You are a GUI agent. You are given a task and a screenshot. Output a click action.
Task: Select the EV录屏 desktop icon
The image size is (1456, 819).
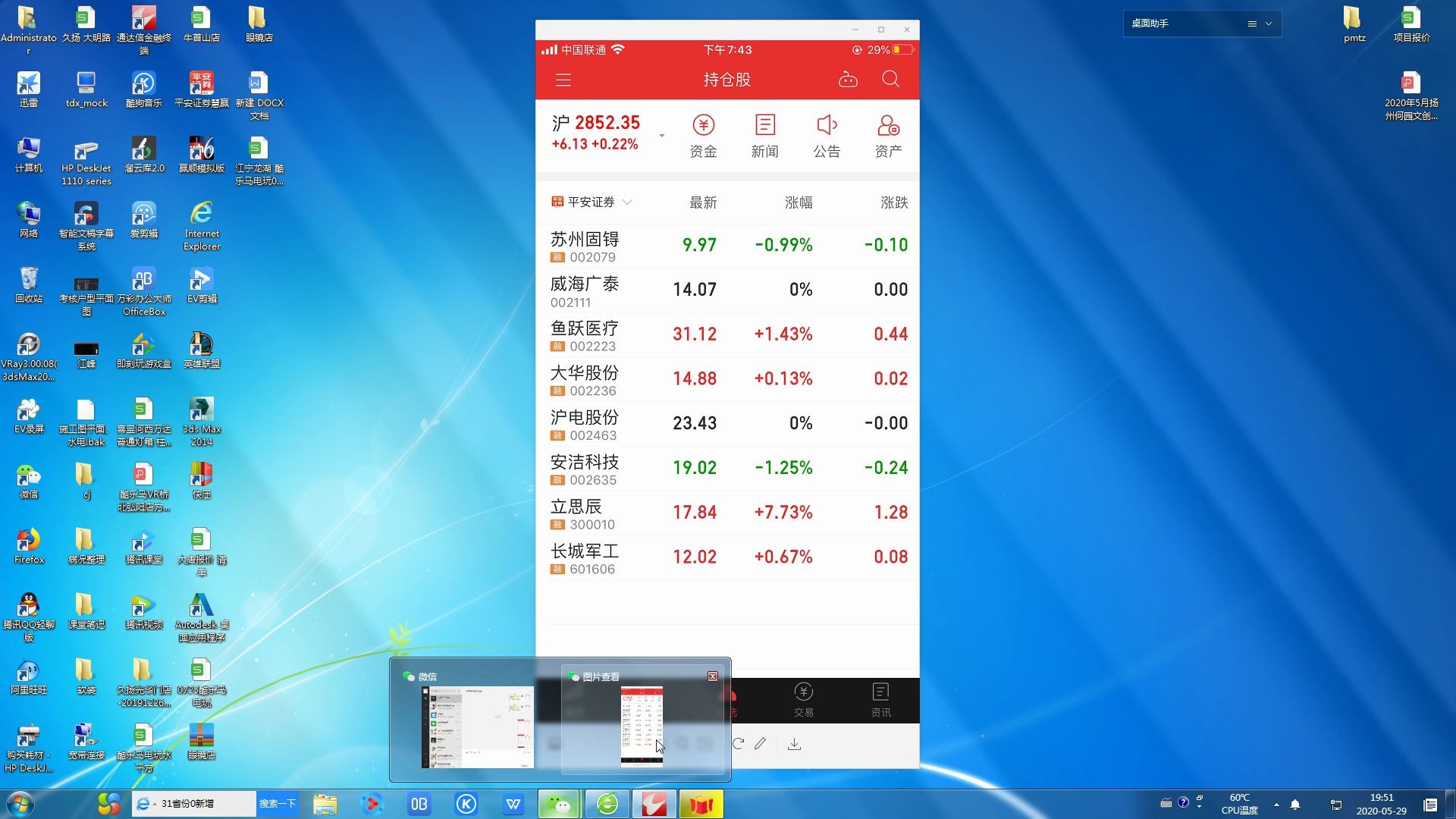(x=29, y=416)
